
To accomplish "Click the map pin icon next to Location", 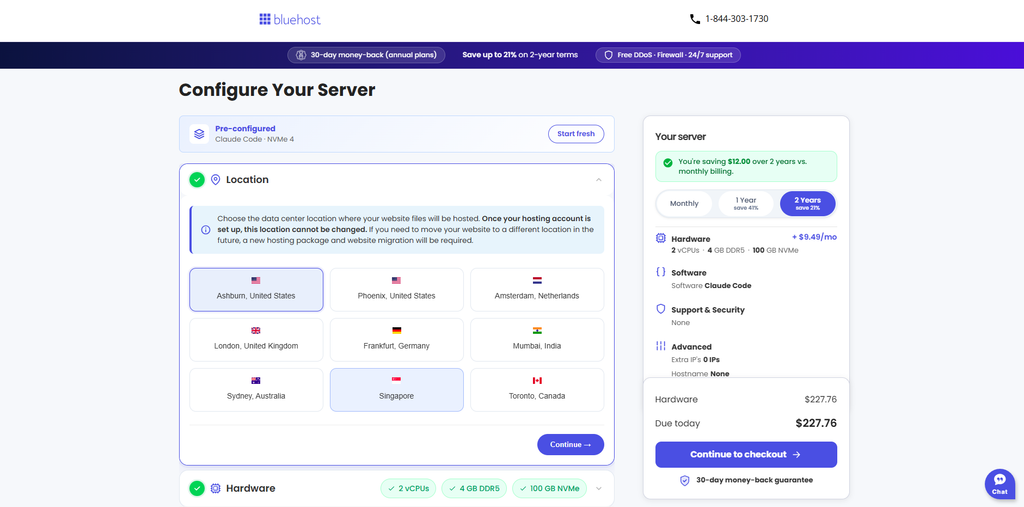I will [x=216, y=180].
